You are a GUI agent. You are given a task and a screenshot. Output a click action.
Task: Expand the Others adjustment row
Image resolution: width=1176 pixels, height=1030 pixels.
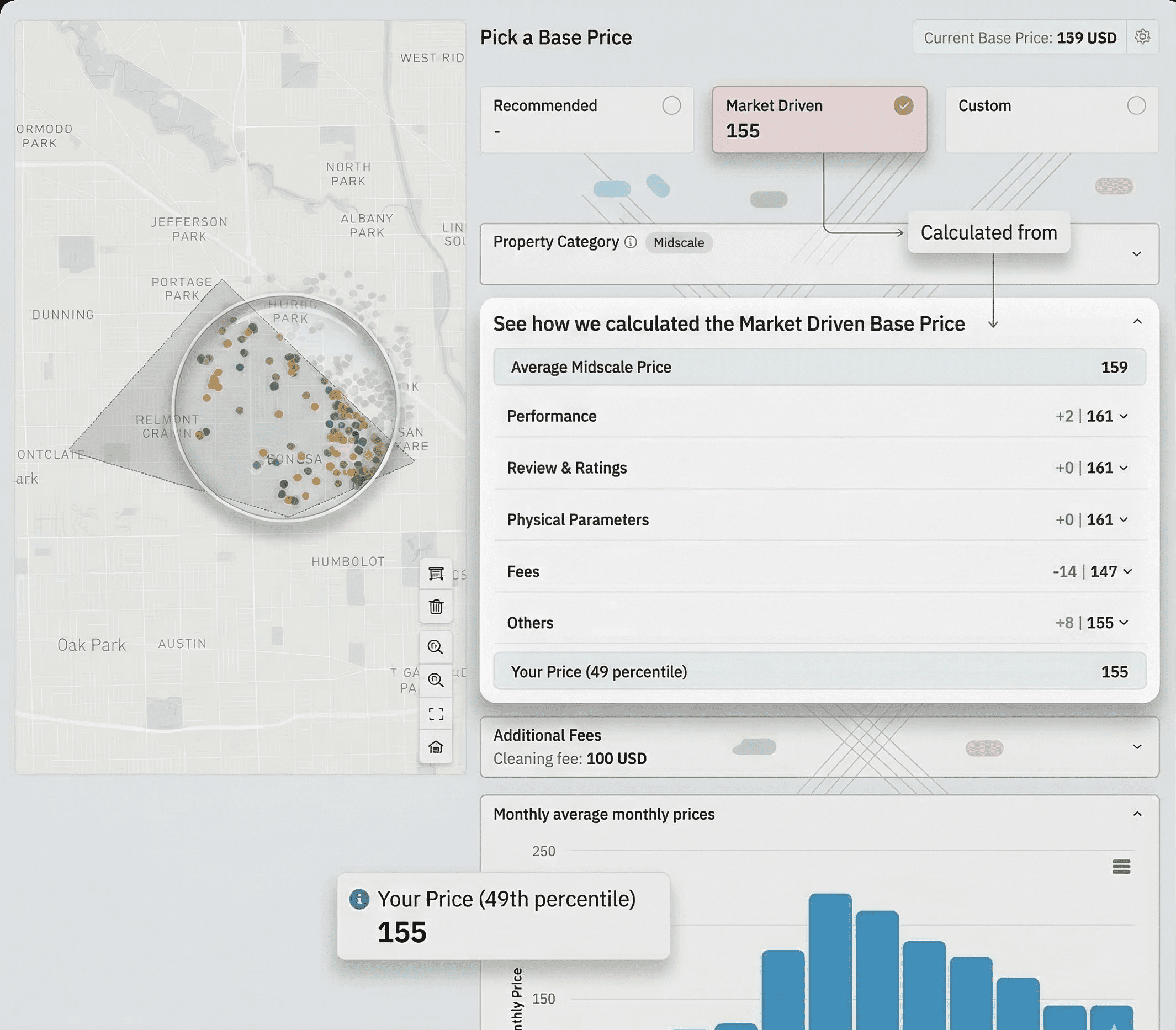(1124, 623)
